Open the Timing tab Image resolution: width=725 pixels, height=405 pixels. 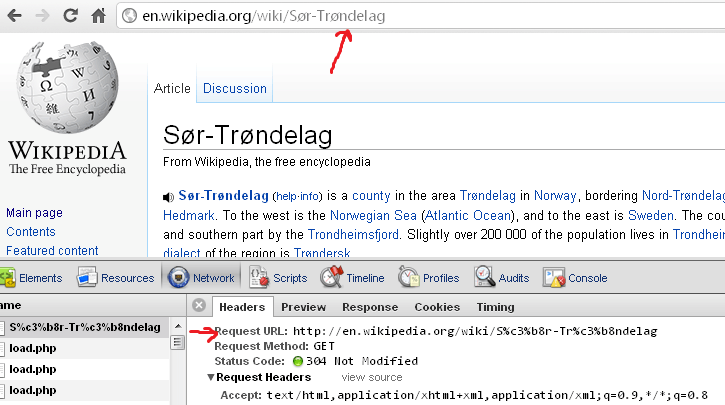click(495, 307)
